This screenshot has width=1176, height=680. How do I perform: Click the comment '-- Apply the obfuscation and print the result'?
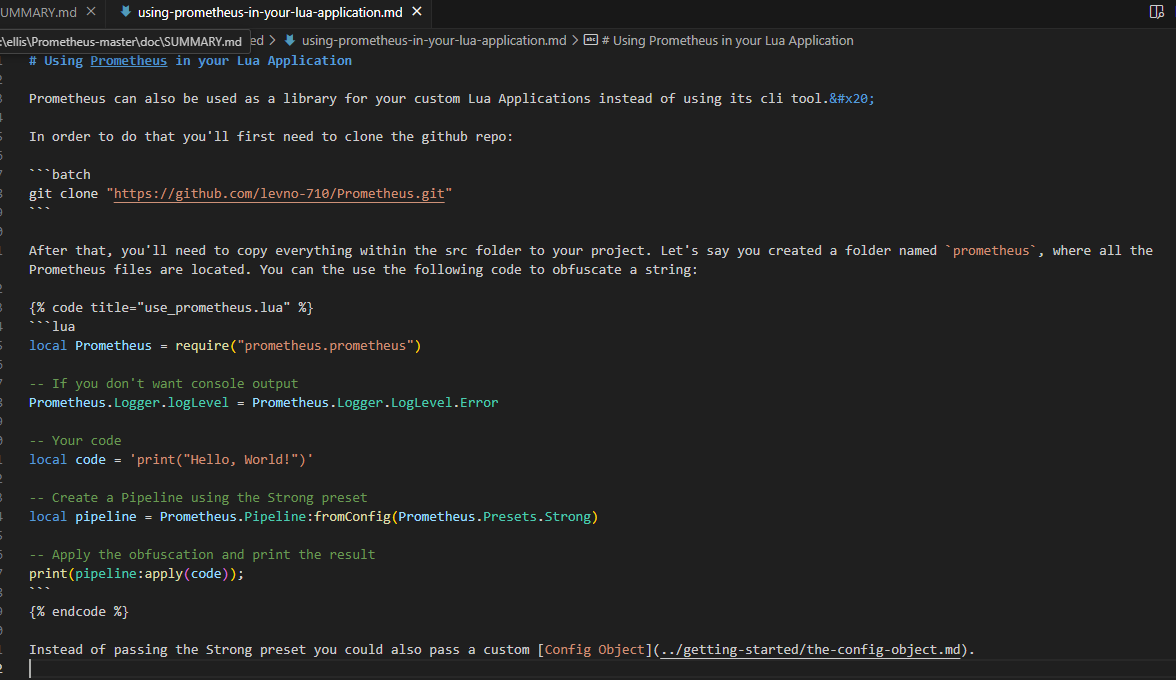pyautogui.click(x=202, y=555)
